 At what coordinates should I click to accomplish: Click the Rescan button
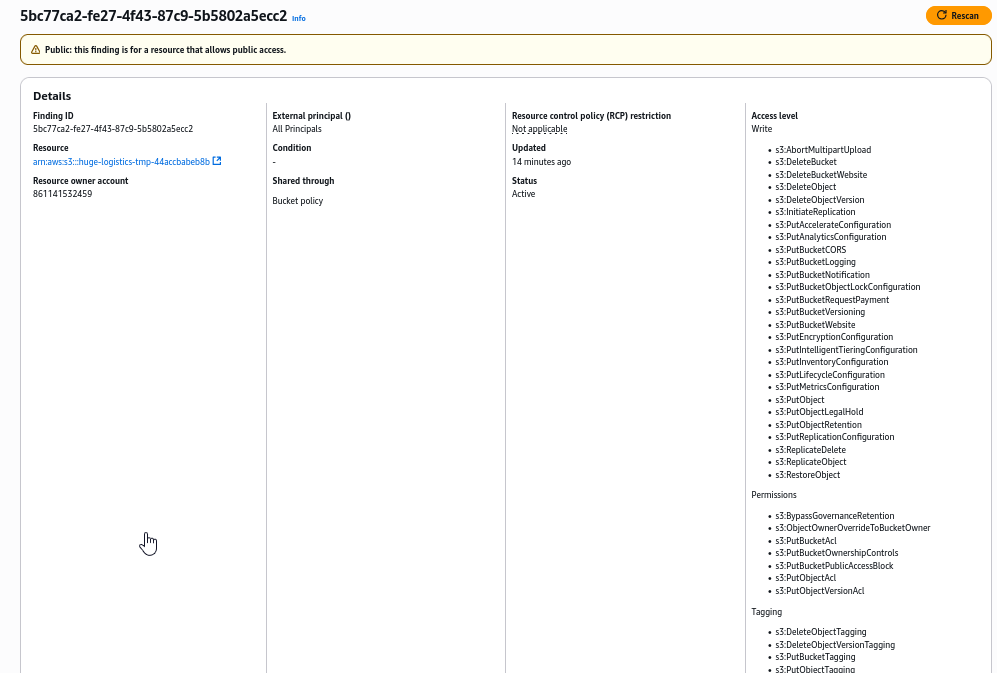point(958,15)
